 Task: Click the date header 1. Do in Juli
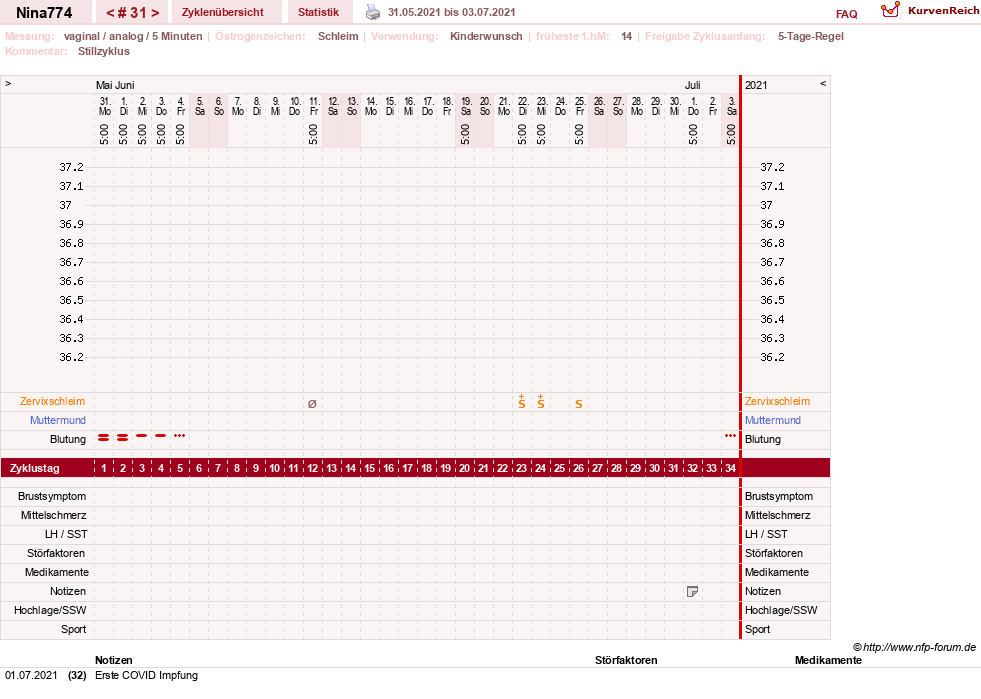(693, 106)
